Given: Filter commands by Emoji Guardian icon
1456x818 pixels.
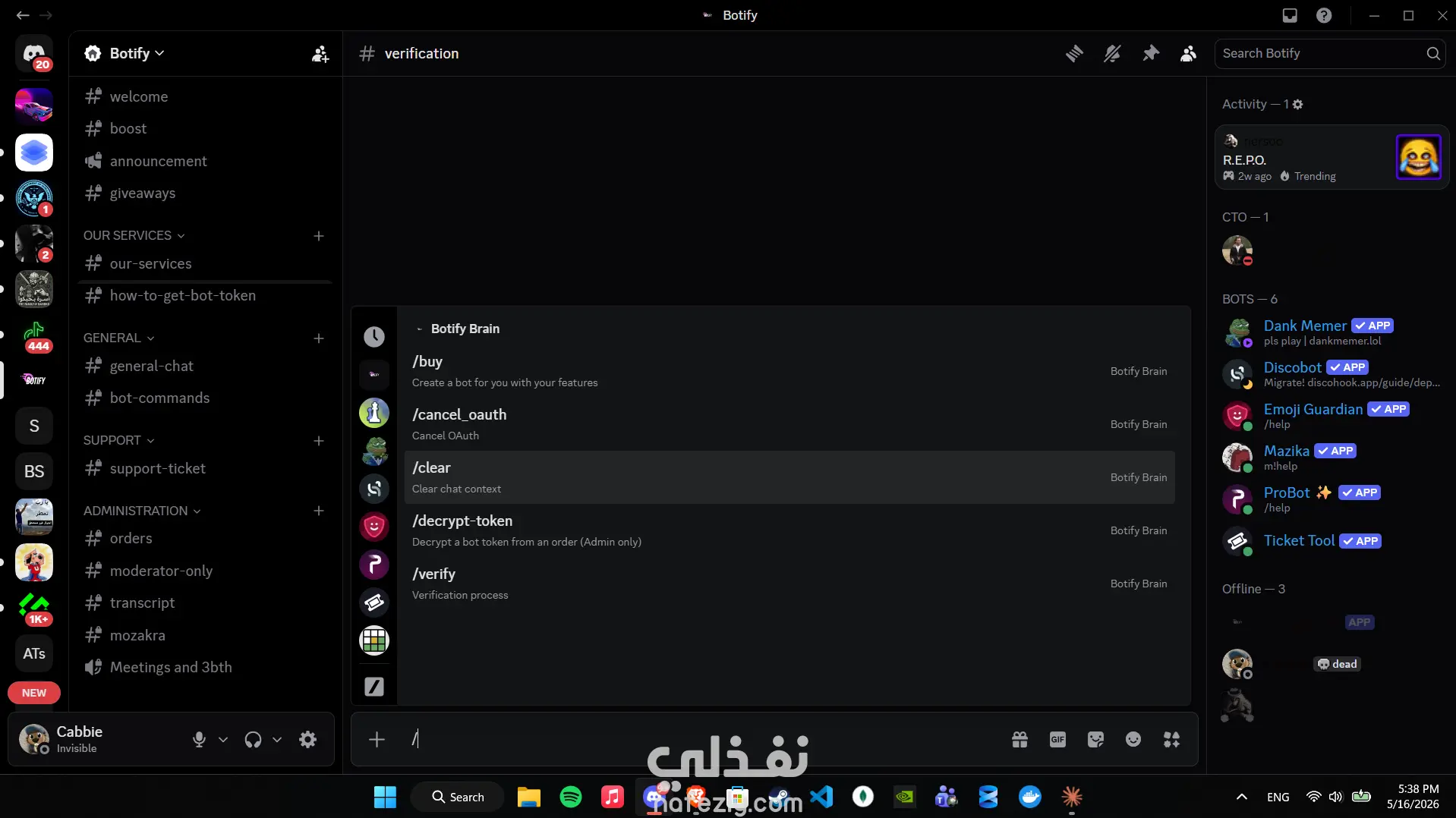Looking at the screenshot, I should coord(374,527).
